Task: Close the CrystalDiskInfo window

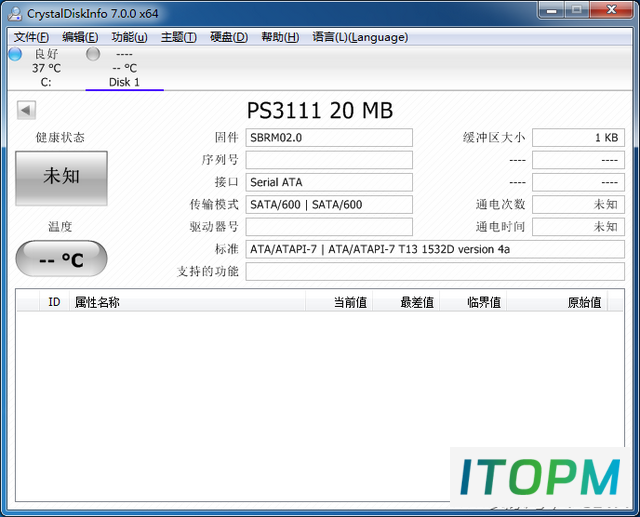Action: (x=611, y=10)
